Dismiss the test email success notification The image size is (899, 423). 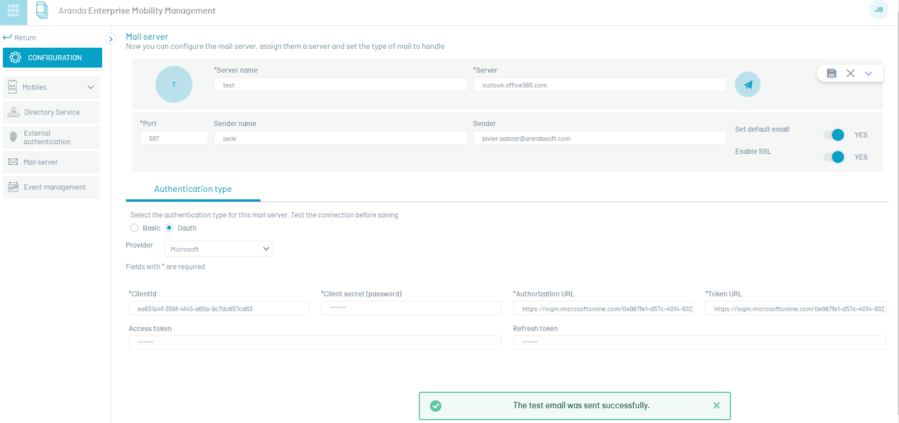pyautogui.click(x=716, y=405)
